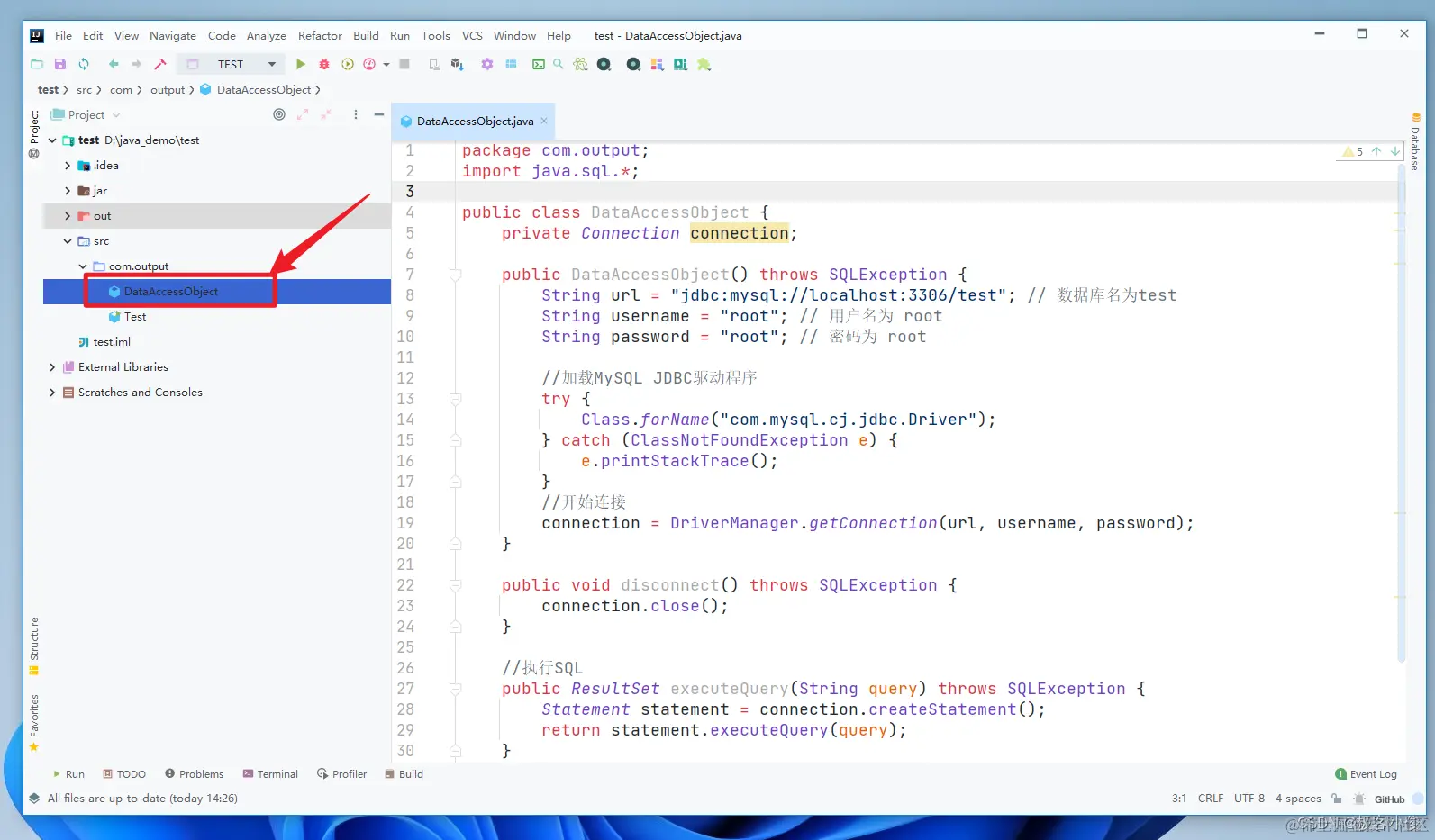Click the read-only lock icon in status bar
Viewport: 1435px width, 840px height.
1336,799
